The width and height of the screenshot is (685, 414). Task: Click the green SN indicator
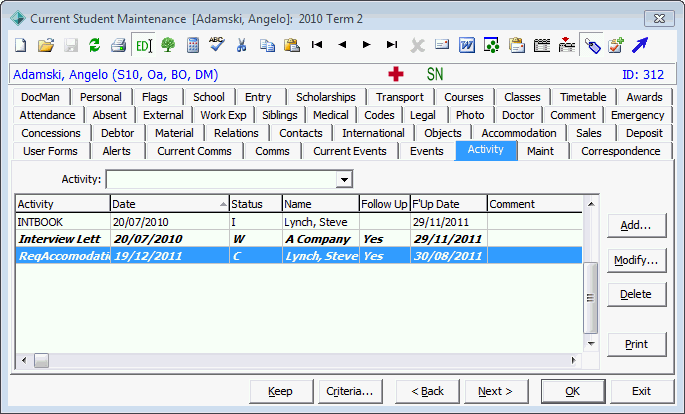coord(435,74)
